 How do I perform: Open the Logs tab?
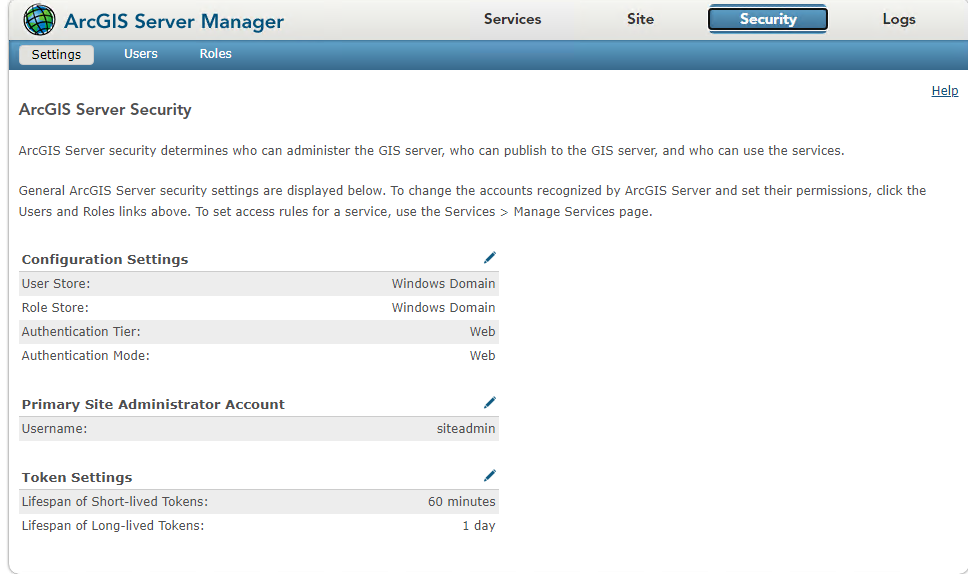click(899, 19)
